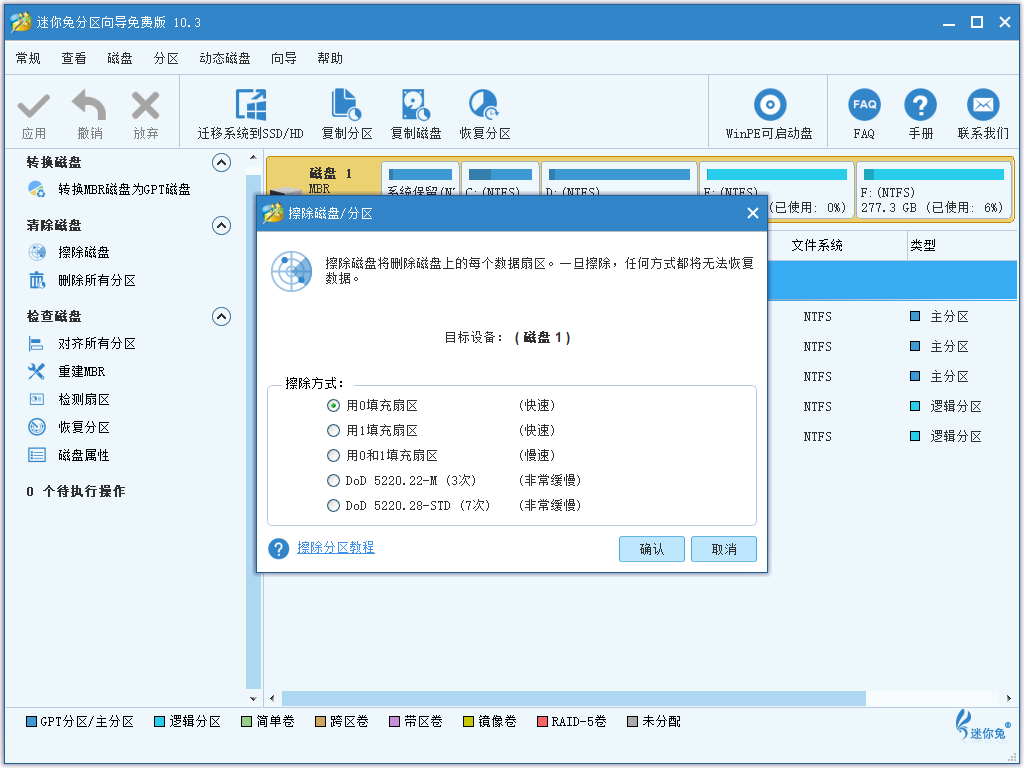Viewport: 1024px width, 768px height.
Task: Click the horizontal scrollbar left arrow
Action: tap(272, 698)
